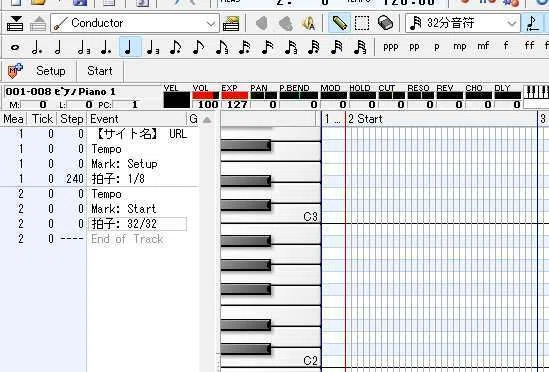Click the Event column header
The image size is (549, 372).
(137, 119)
